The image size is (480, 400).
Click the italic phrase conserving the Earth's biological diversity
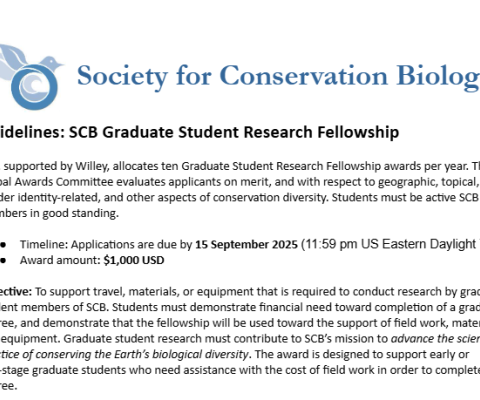coord(142,354)
